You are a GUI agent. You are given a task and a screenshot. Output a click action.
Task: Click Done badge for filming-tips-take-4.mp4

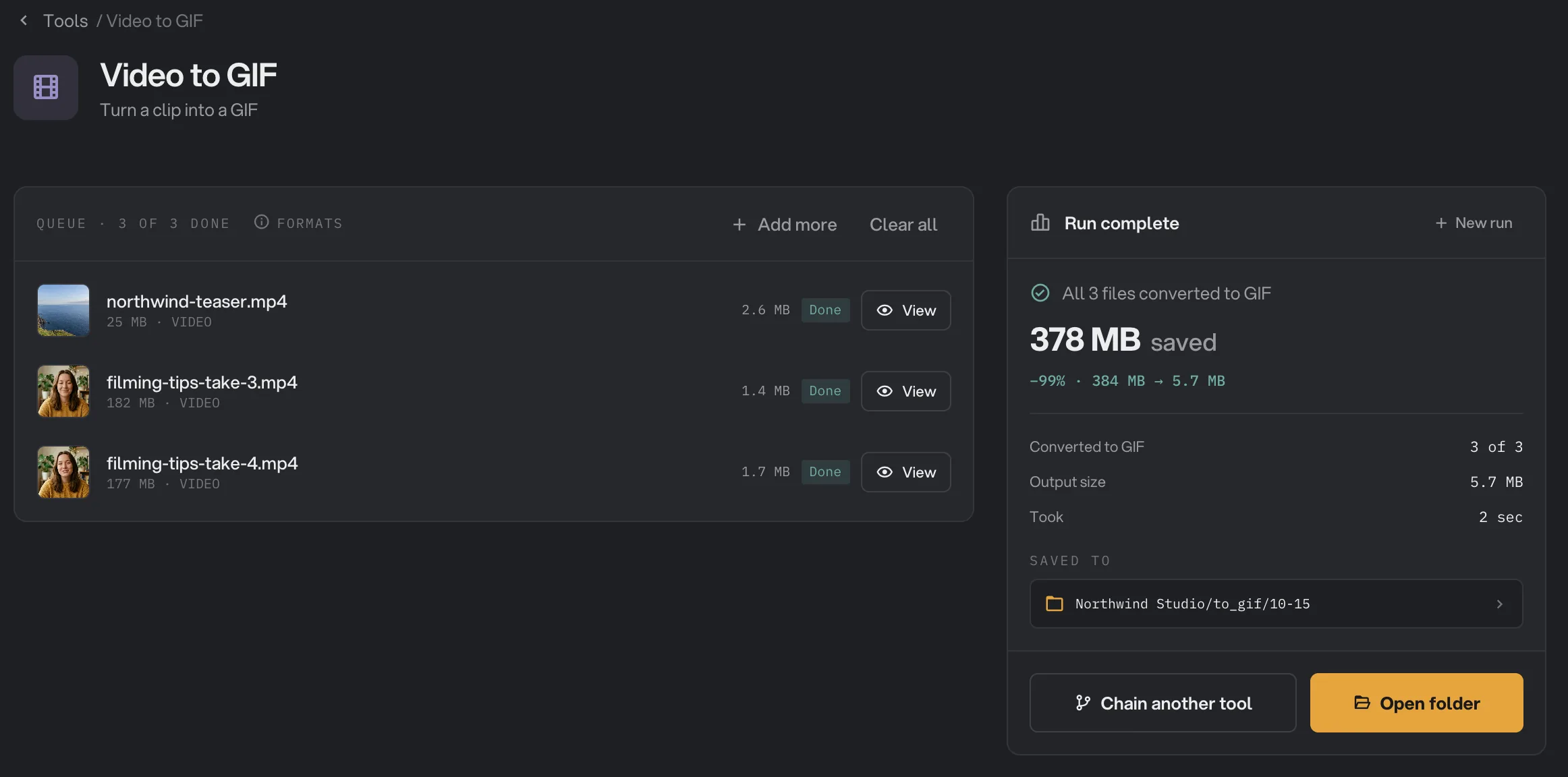point(825,472)
